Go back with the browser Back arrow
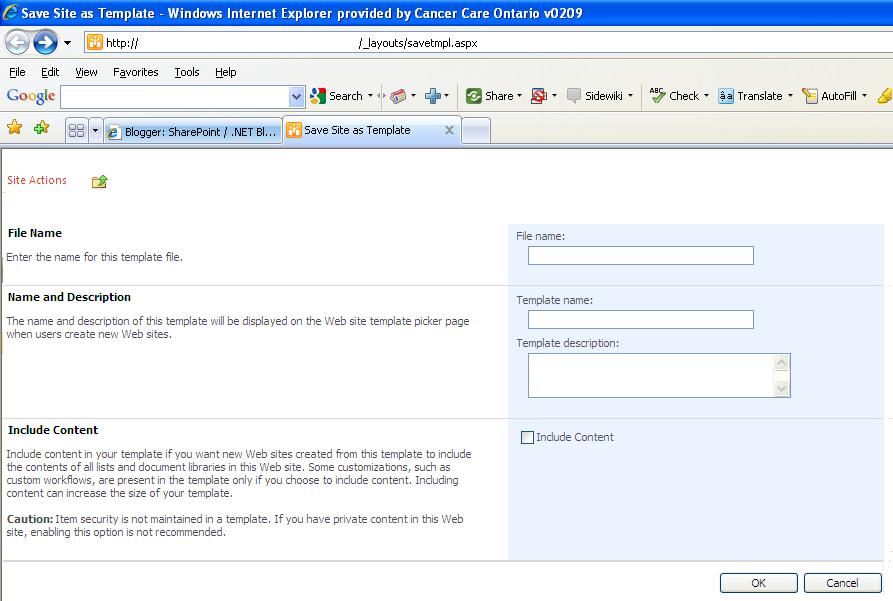The width and height of the screenshot is (893, 601). click(17, 43)
